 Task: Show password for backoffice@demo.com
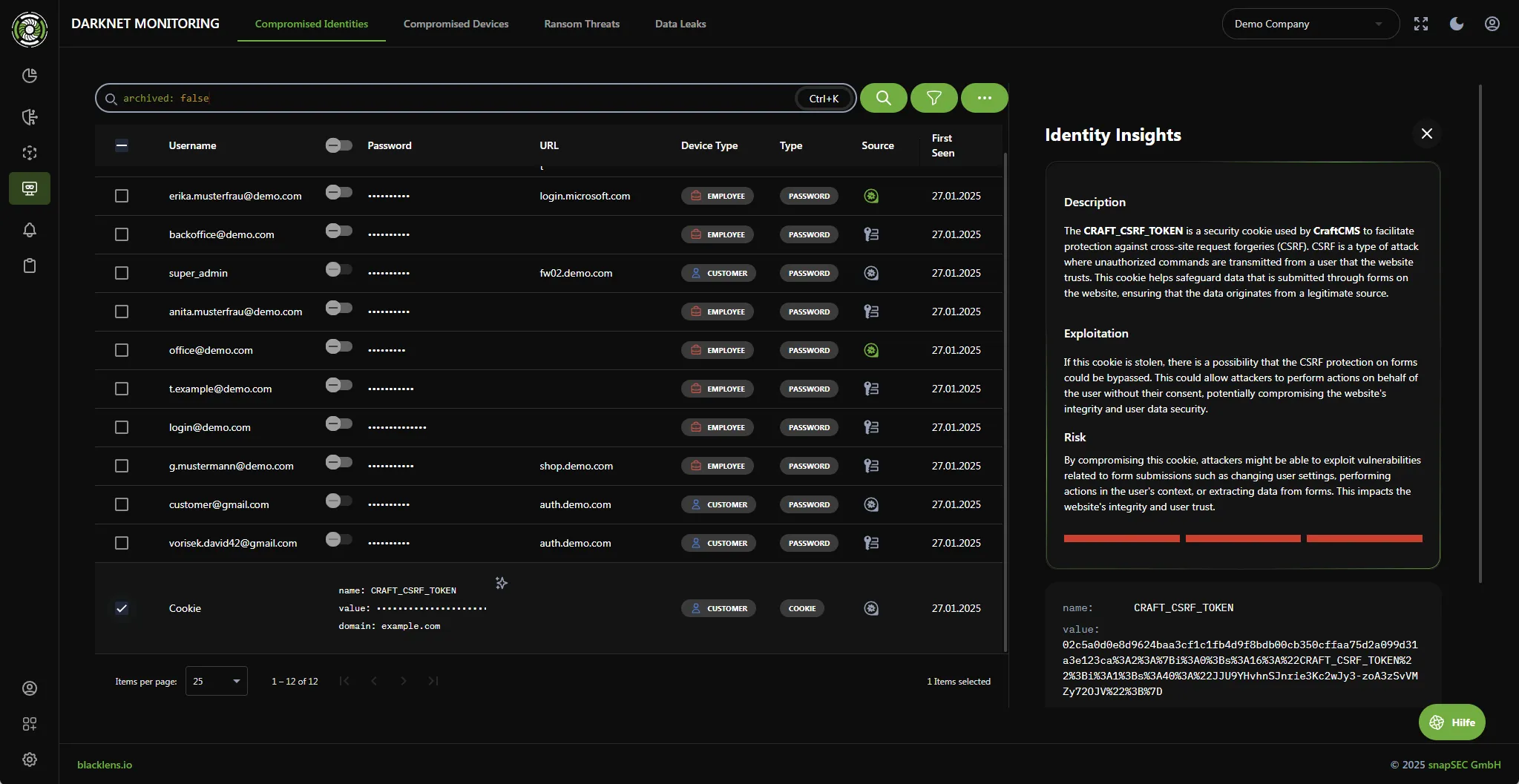pos(338,231)
